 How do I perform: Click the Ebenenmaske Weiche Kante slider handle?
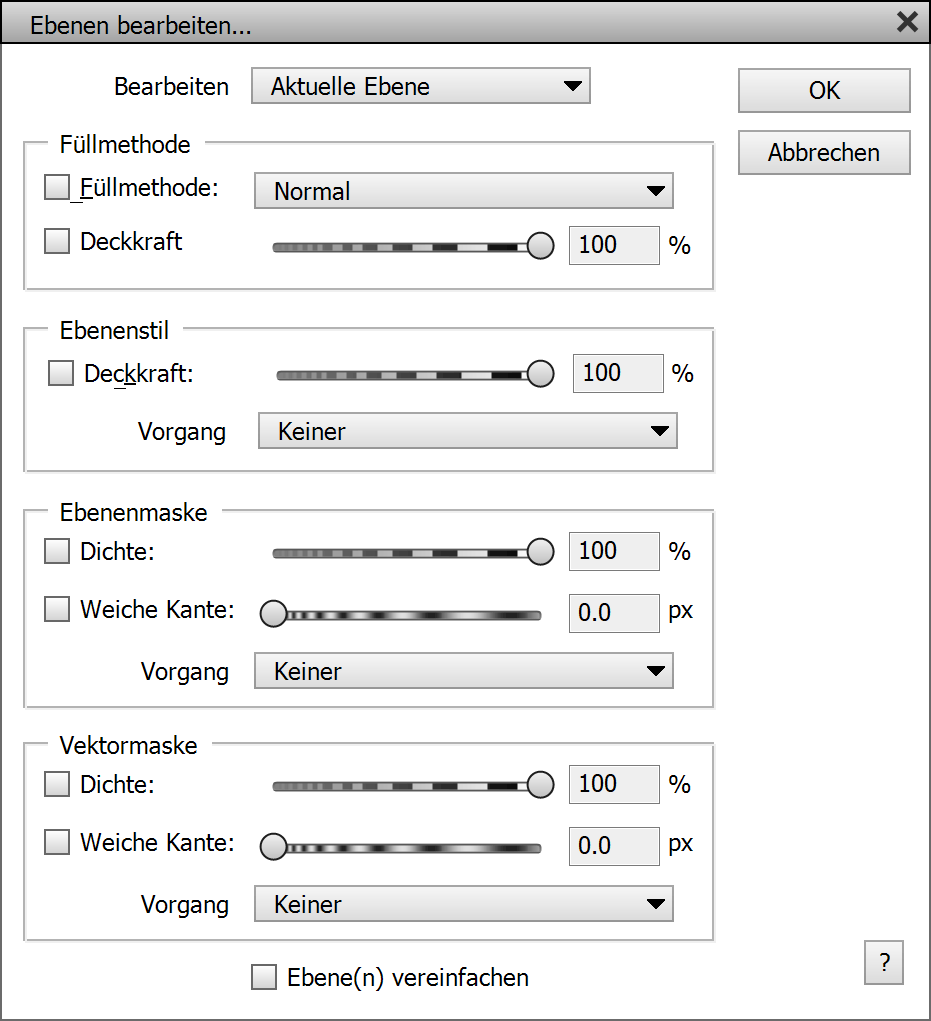coord(273,615)
